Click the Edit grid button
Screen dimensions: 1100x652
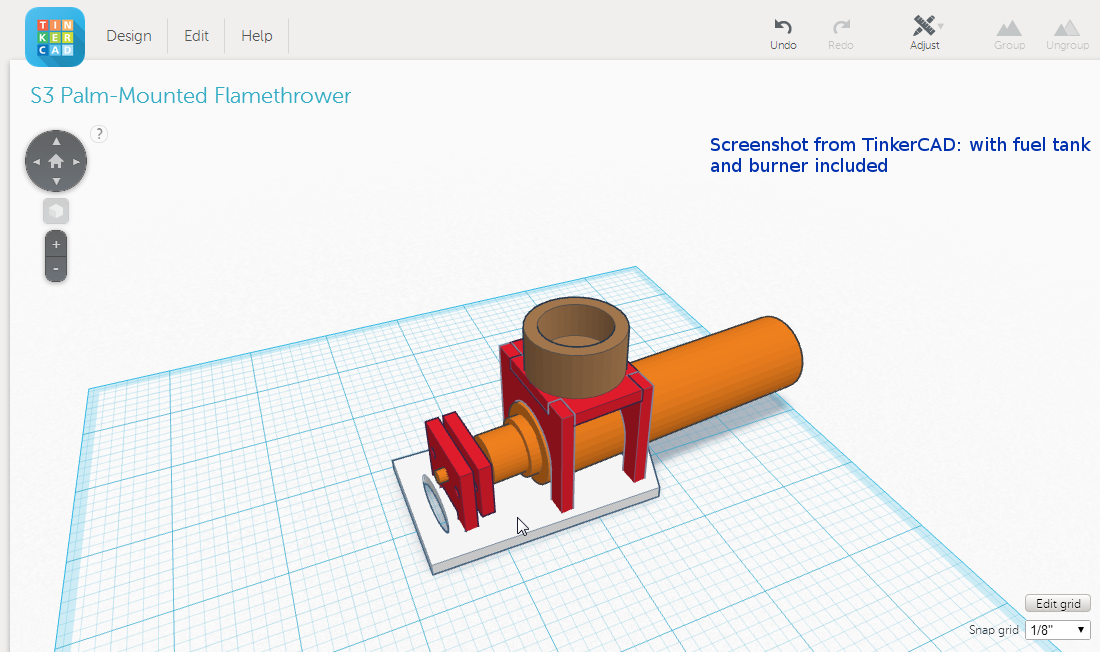click(1057, 603)
